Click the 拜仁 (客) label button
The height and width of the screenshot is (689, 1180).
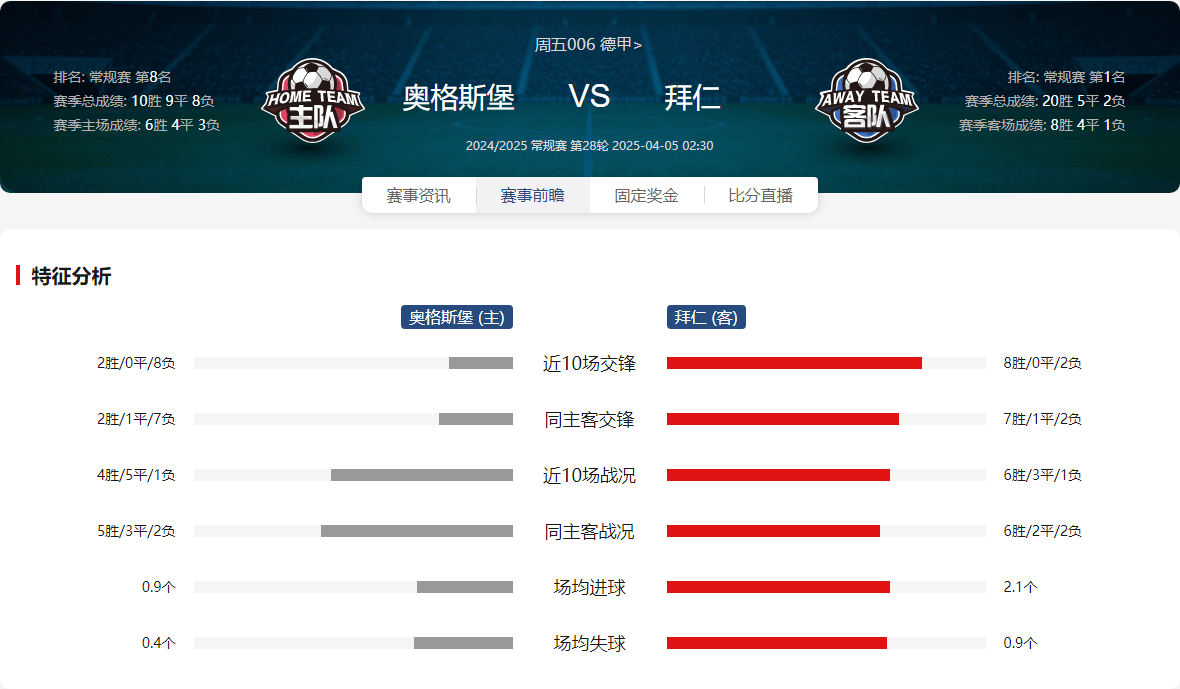pos(706,317)
